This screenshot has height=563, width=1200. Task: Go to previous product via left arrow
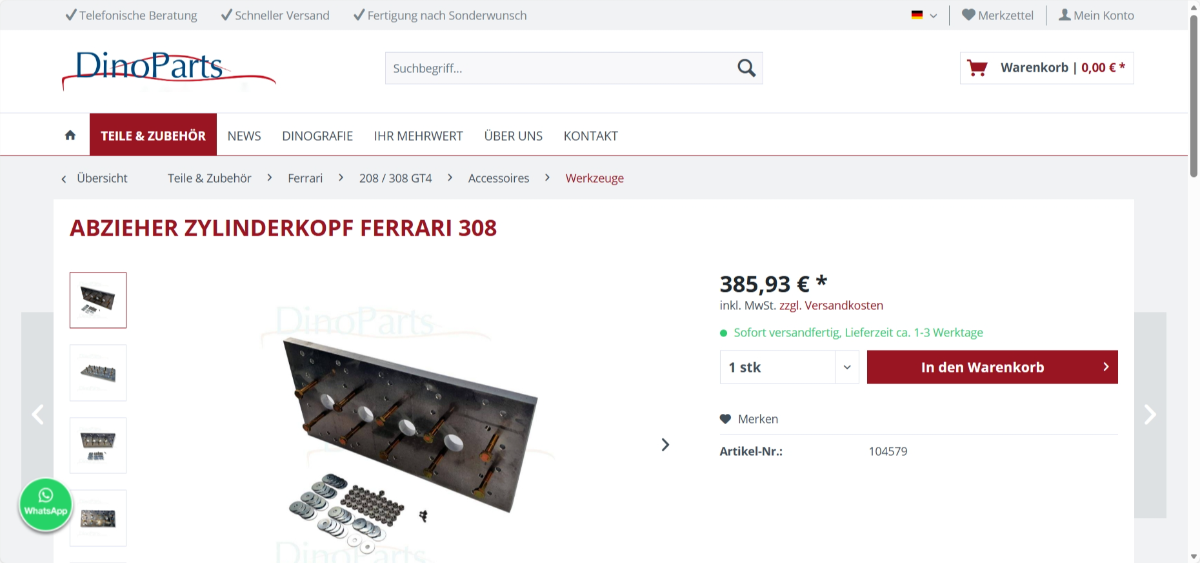pos(37,414)
